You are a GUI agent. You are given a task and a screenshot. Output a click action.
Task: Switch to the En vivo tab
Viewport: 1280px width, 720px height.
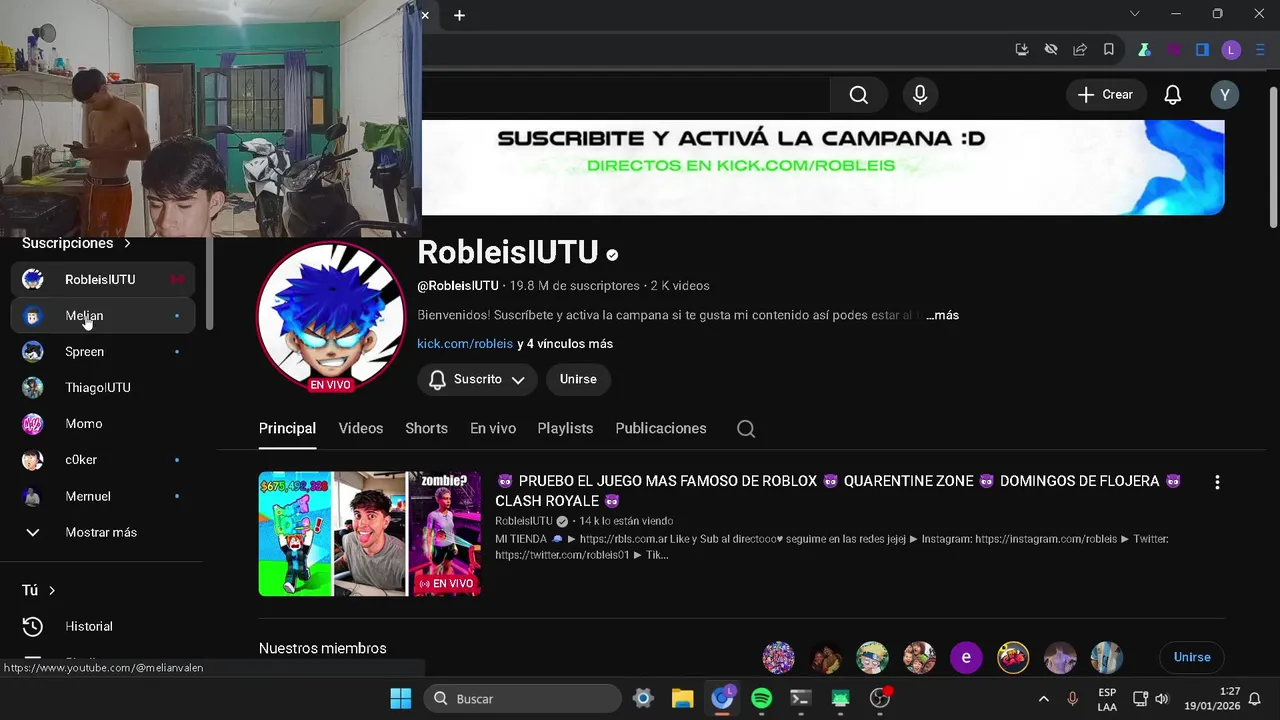[493, 428]
